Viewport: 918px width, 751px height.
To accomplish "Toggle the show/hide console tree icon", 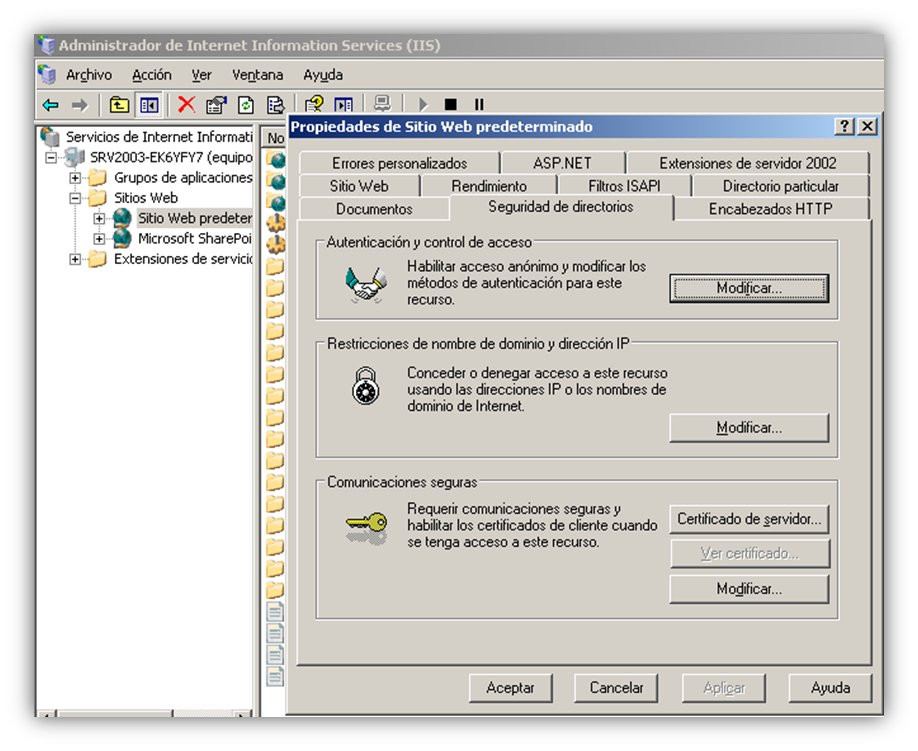I will click(x=149, y=105).
